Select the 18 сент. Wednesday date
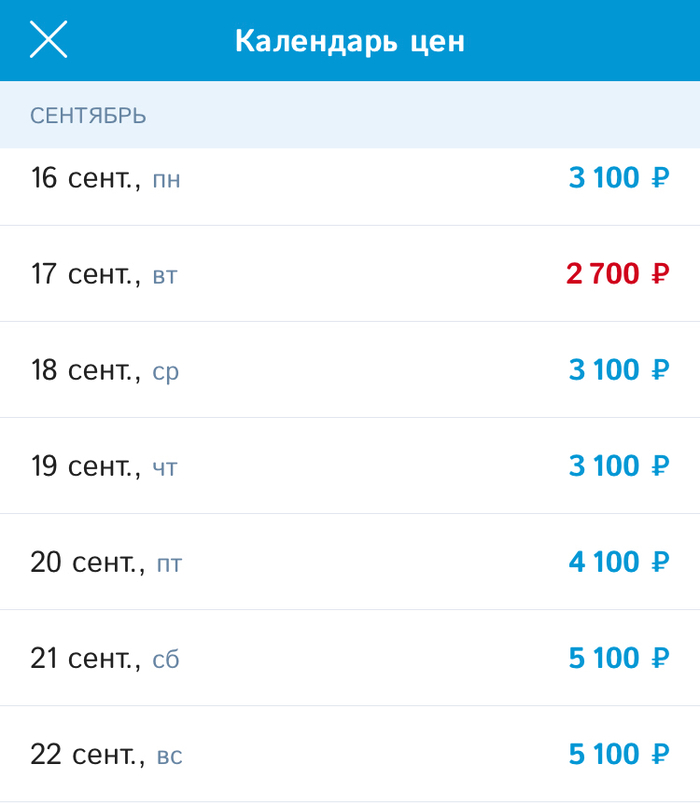The height and width of the screenshot is (806, 700). [105, 371]
